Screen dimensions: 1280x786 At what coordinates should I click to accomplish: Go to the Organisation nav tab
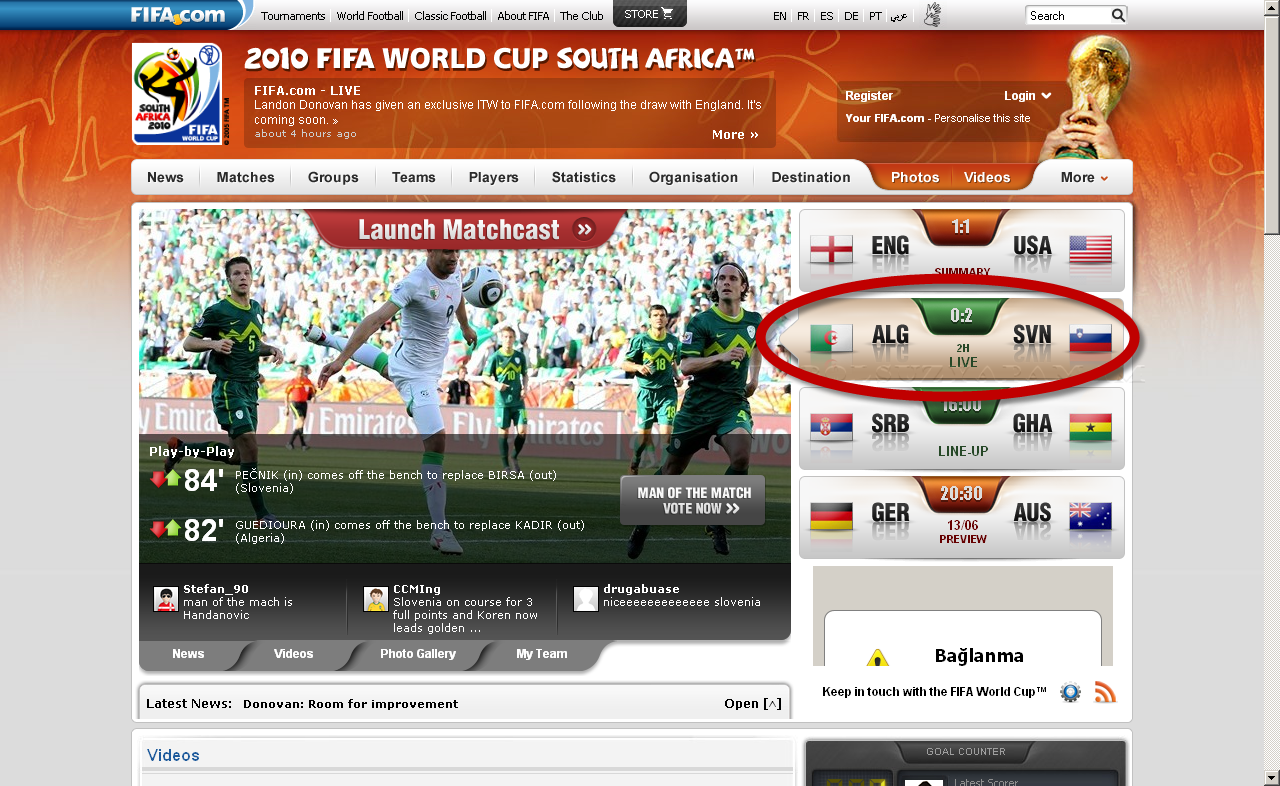click(x=693, y=177)
